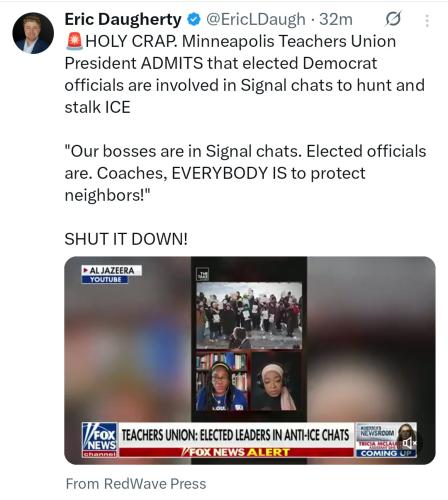Click the Teachers Union headline chyron
Viewport: 448px width, 500px height.
pyautogui.click(x=235, y=435)
